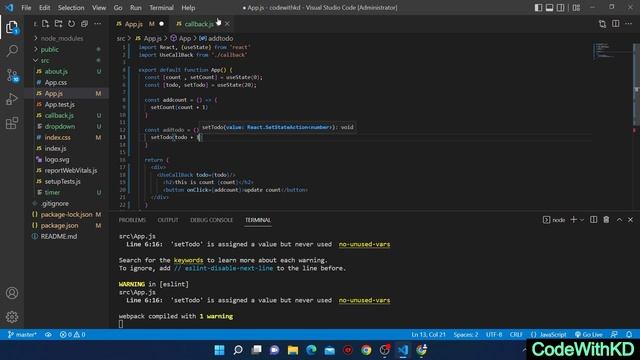Change indentation via Spaces: 2
Image resolution: width=640 pixels, height=360 pixels.
tap(465, 334)
